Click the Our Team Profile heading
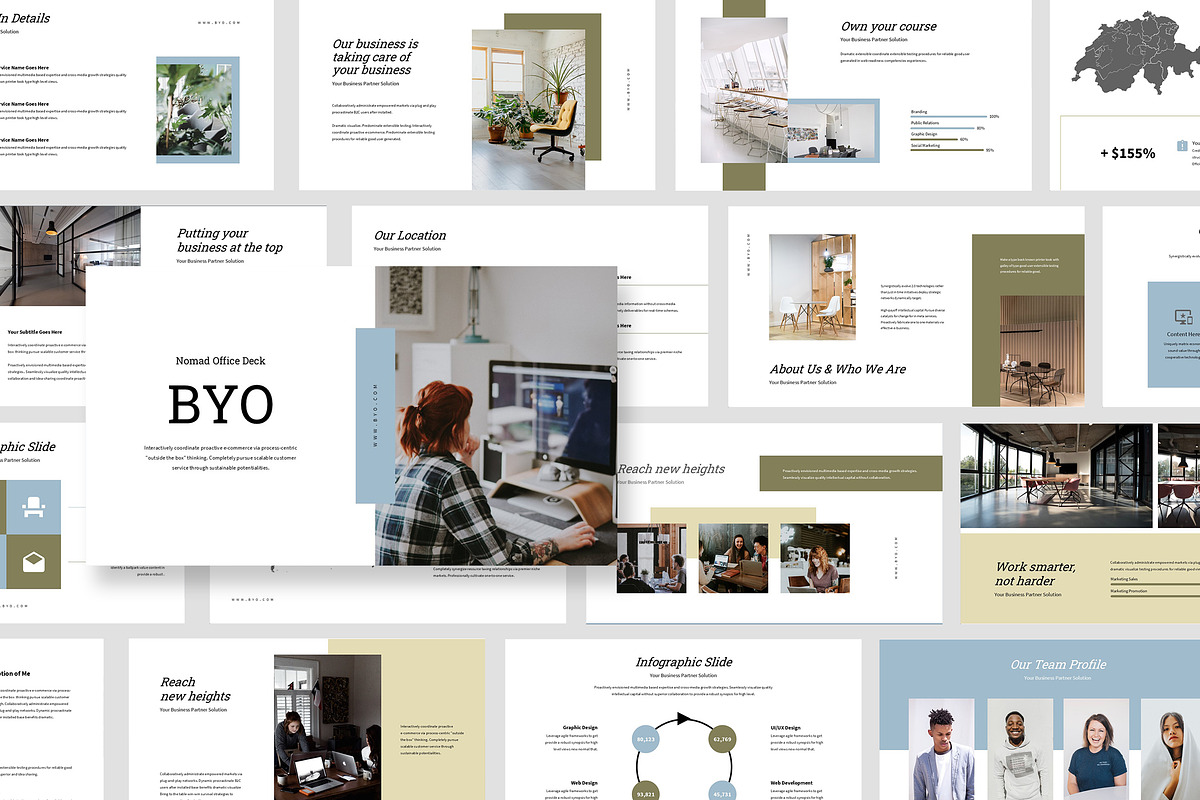The width and height of the screenshot is (1200, 800). coord(1058,664)
